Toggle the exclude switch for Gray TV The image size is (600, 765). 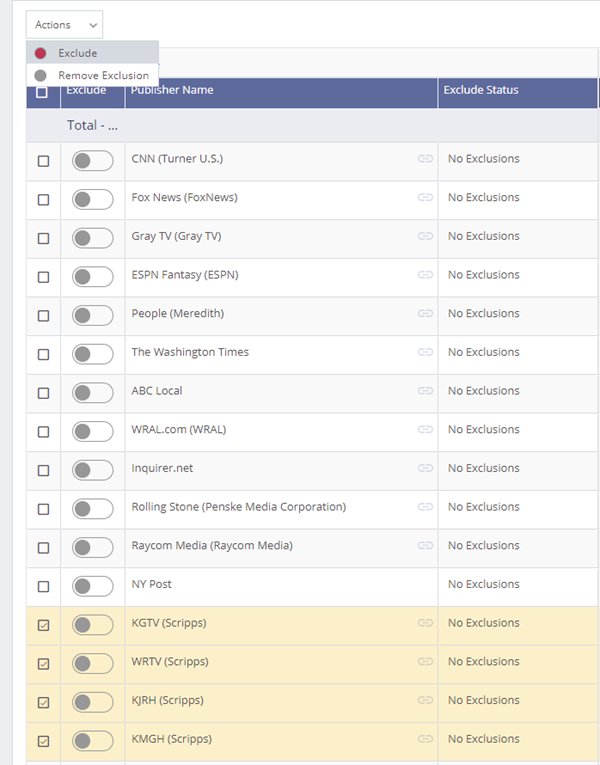pos(92,238)
